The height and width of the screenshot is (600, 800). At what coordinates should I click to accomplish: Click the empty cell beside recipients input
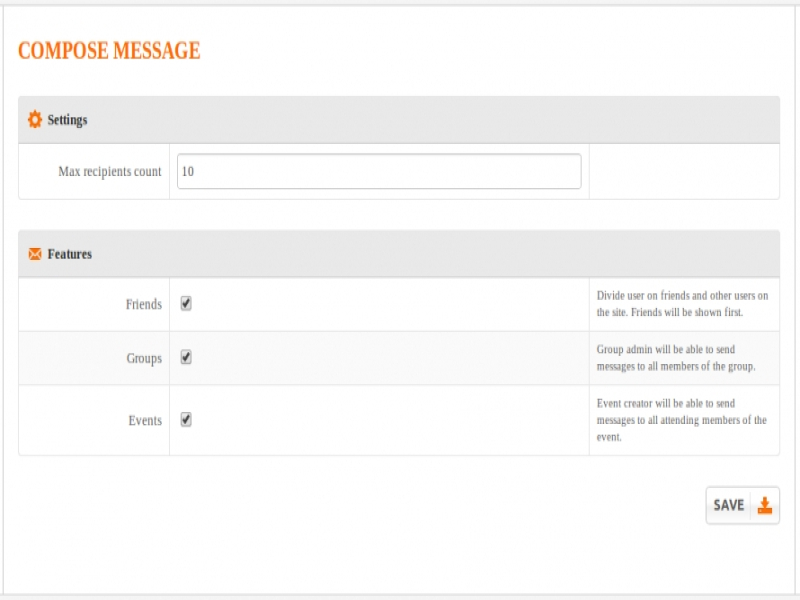683,171
